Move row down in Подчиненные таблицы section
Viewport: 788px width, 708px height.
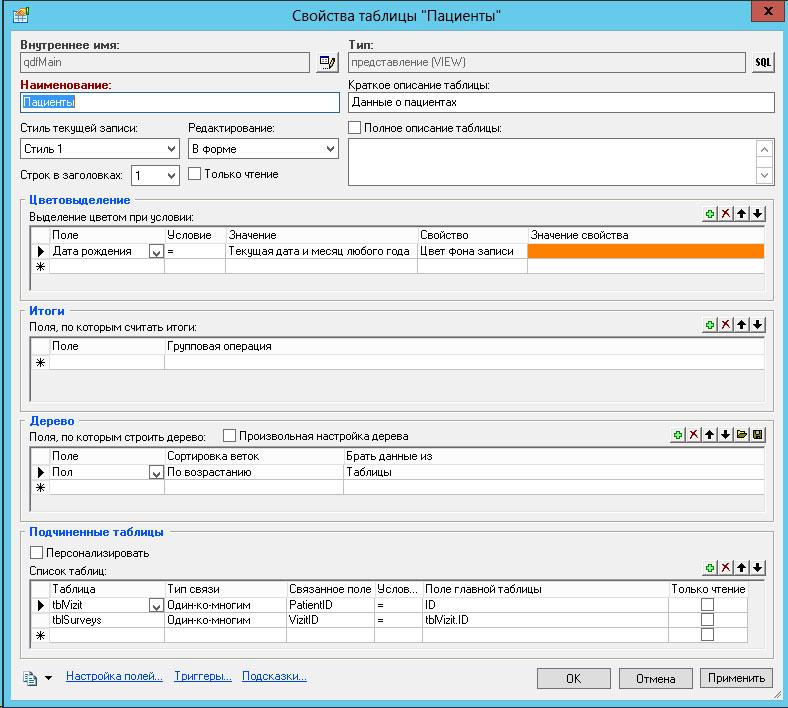coord(757,568)
